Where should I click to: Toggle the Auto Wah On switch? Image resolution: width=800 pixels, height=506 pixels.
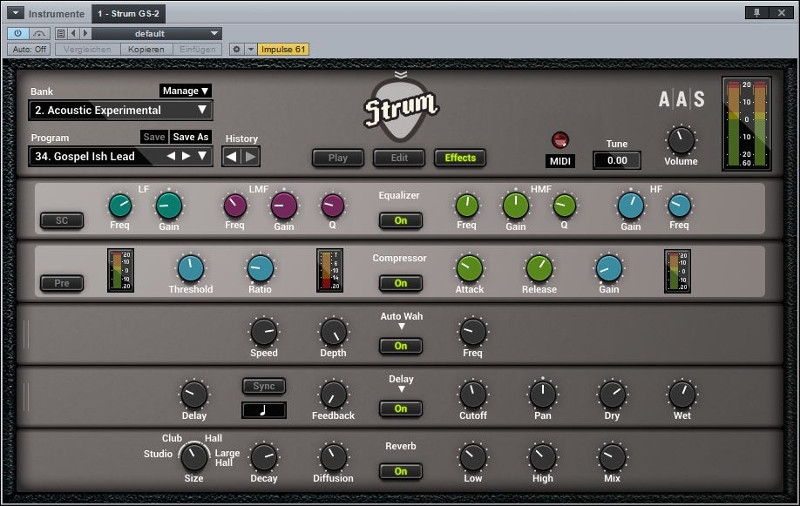[x=401, y=346]
